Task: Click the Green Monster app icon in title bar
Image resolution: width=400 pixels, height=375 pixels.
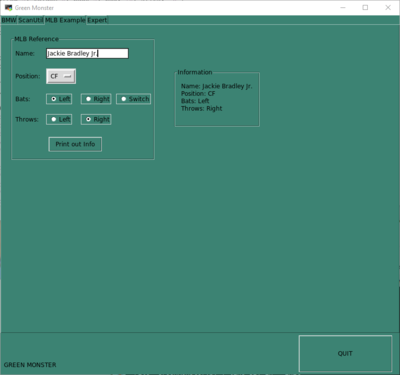Action: pyautogui.click(x=8, y=7)
